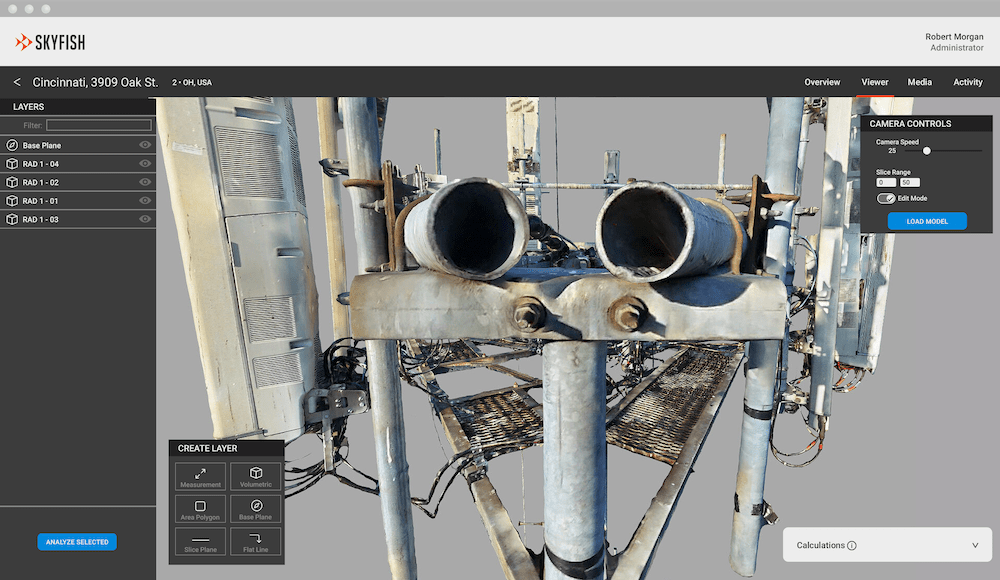The width and height of the screenshot is (1000, 580).
Task: Click the Layers panel header
Action: coord(78,107)
